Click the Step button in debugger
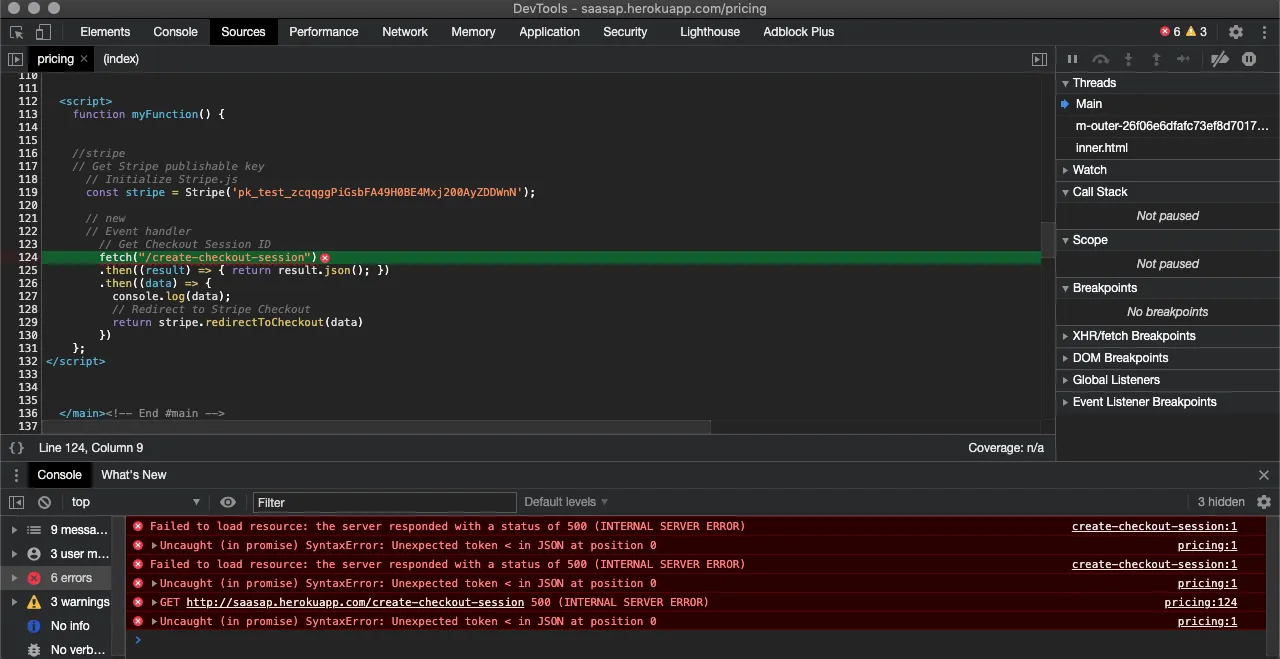 coord(1184,59)
